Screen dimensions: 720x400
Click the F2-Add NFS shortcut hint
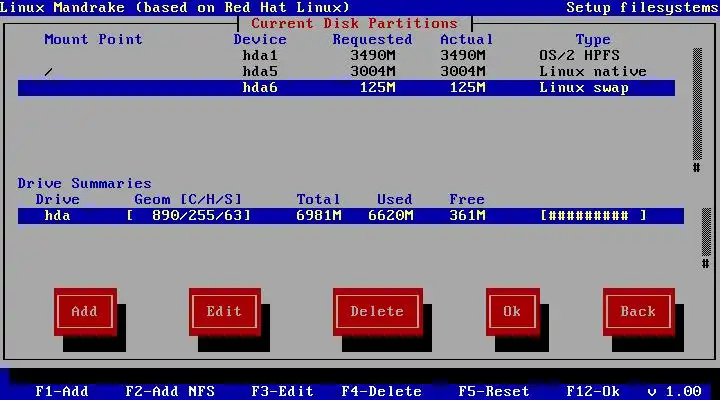pos(170,391)
